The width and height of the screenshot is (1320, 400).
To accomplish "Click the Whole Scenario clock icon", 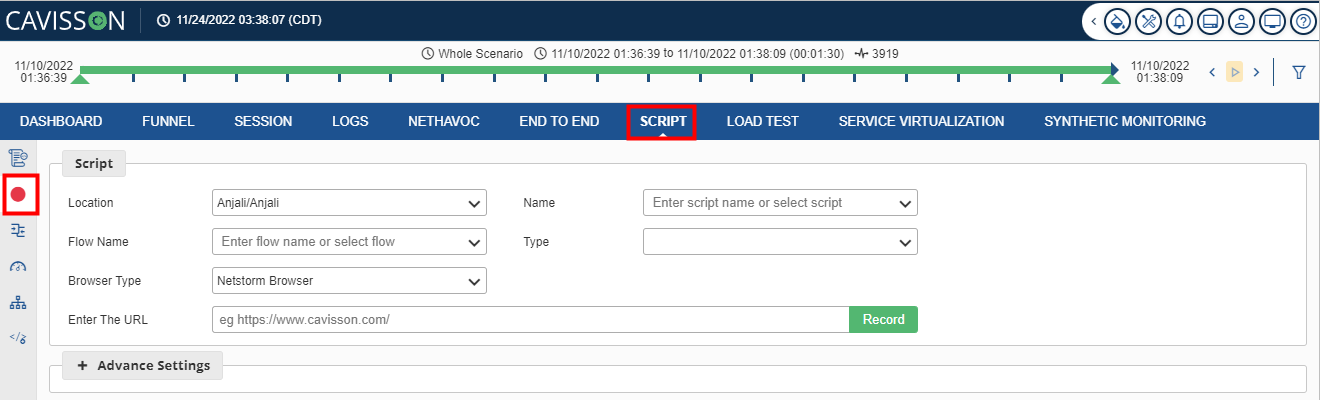I will 428,53.
